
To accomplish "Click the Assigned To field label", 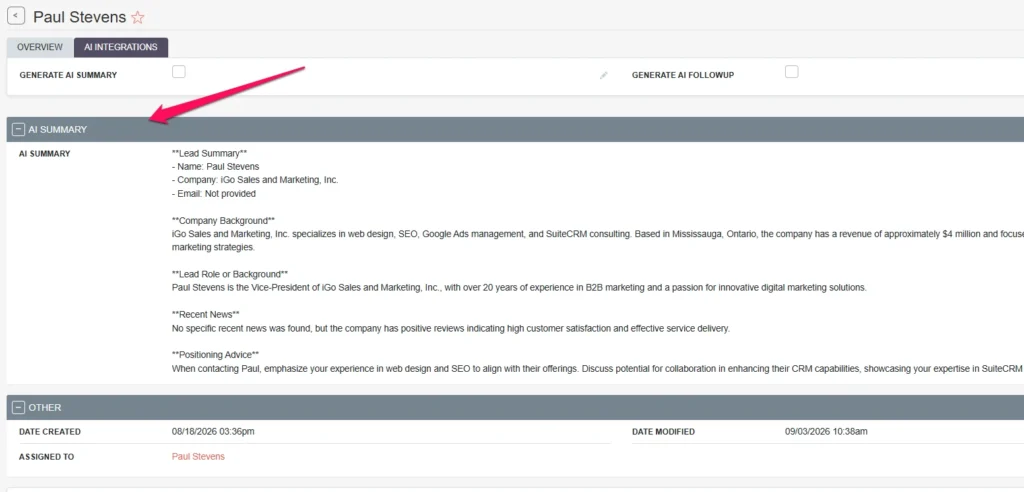I will coord(46,457).
